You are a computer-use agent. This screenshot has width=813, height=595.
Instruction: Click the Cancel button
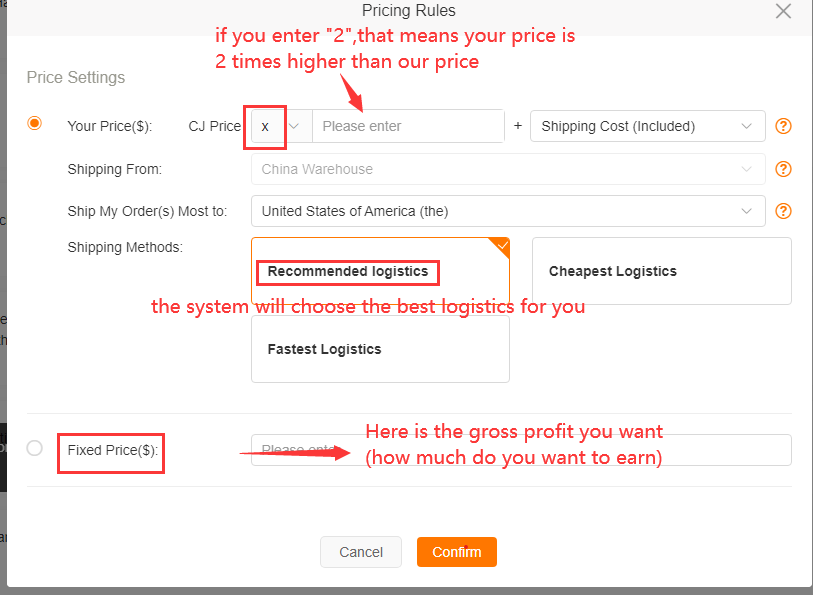(361, 552)
